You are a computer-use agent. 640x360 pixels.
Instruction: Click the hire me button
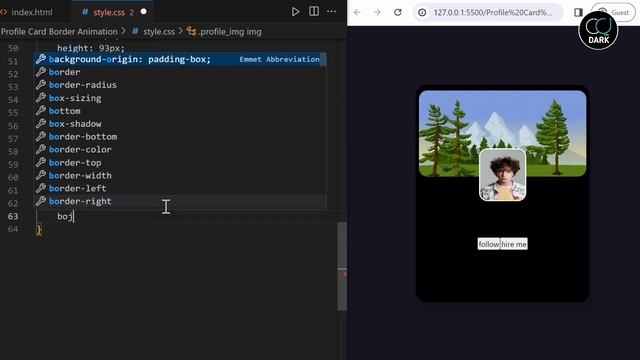[514, 244]
